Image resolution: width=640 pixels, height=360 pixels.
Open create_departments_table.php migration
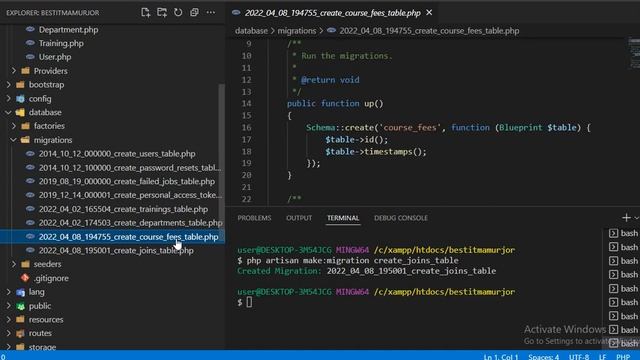point(130,223)
